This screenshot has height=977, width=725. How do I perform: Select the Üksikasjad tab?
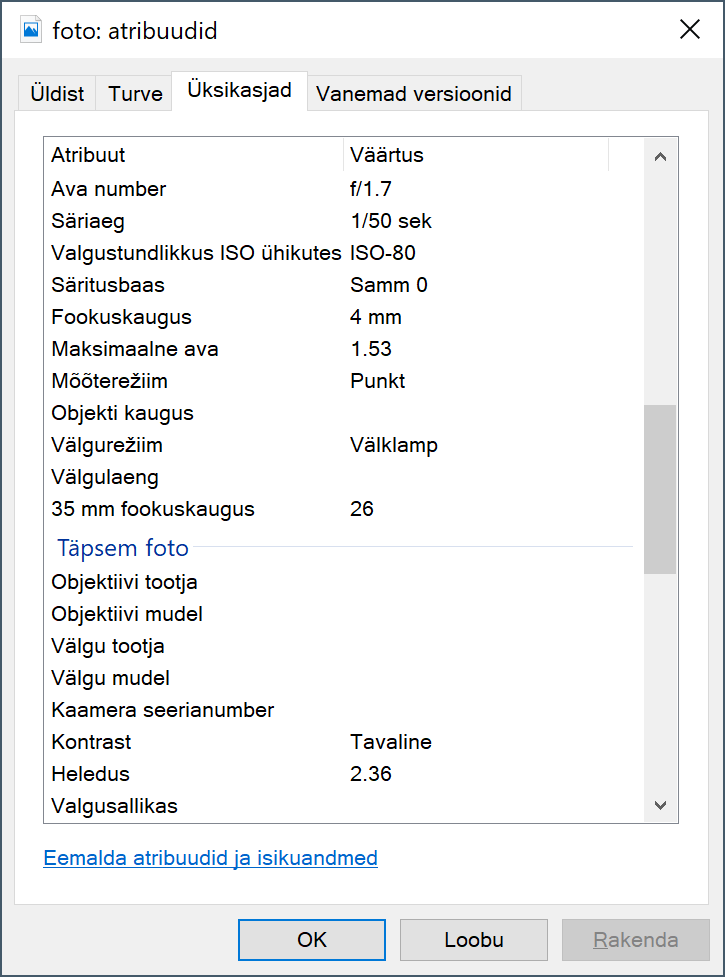[238, 89]
